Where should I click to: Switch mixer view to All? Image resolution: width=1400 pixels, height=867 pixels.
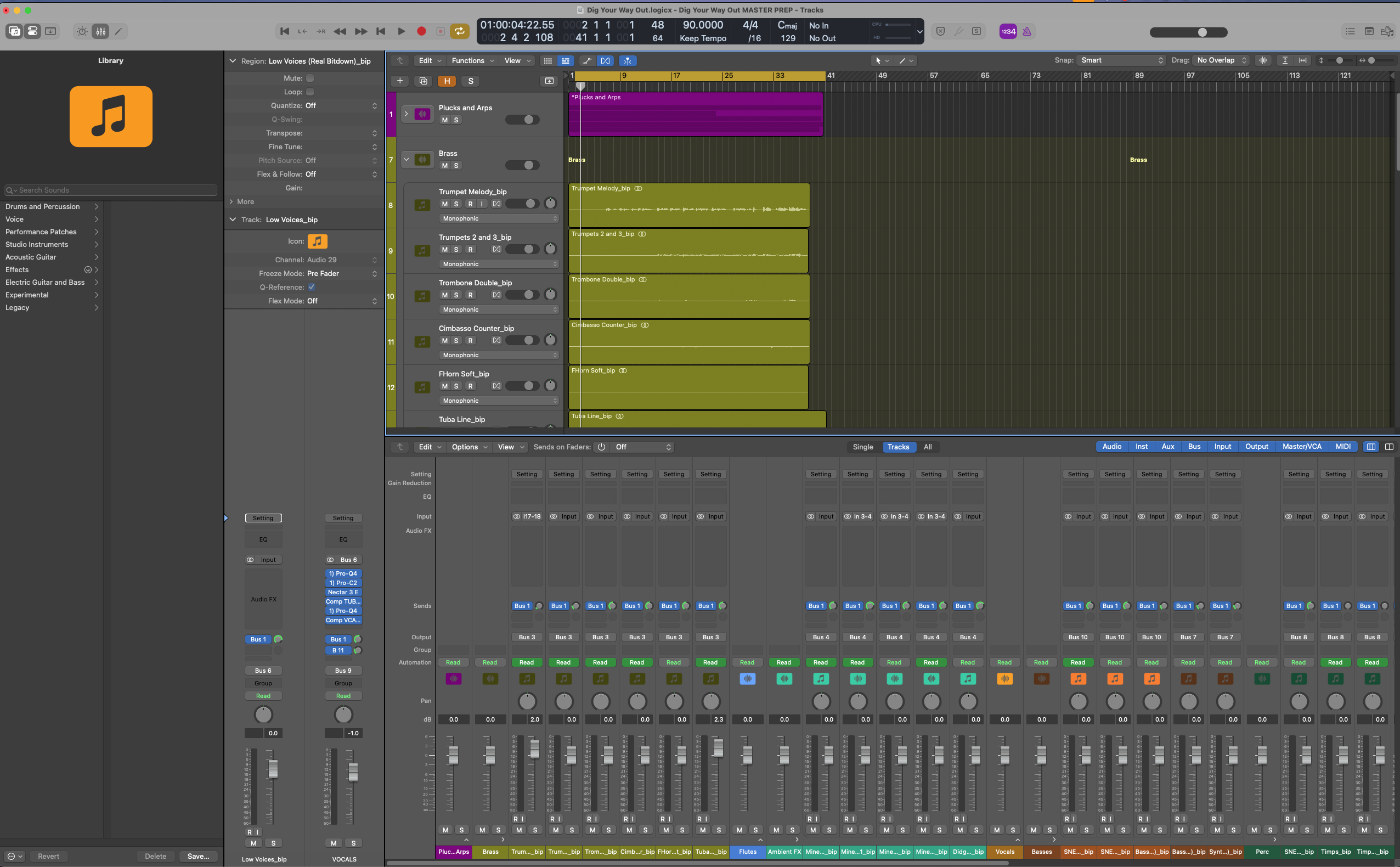(927, 447)
